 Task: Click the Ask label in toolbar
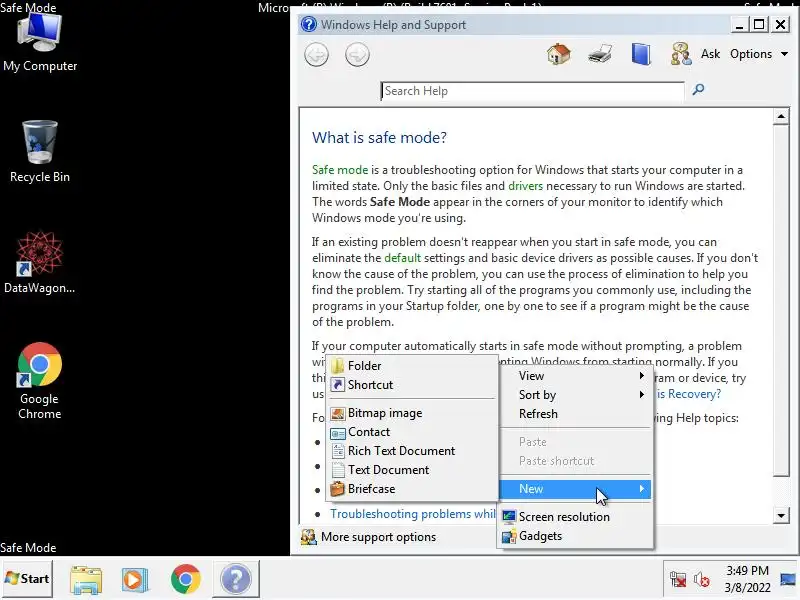pyautogui.click(x=710, y=54)
